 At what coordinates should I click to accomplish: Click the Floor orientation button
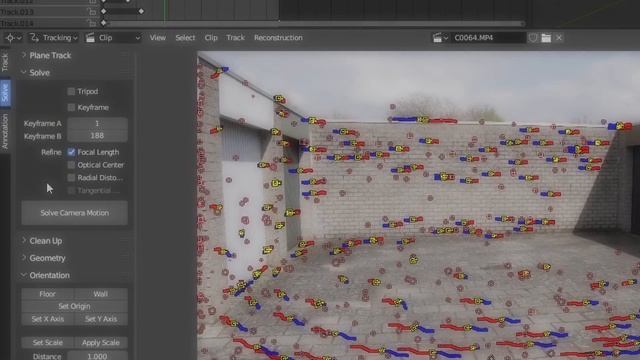(48, 294)
